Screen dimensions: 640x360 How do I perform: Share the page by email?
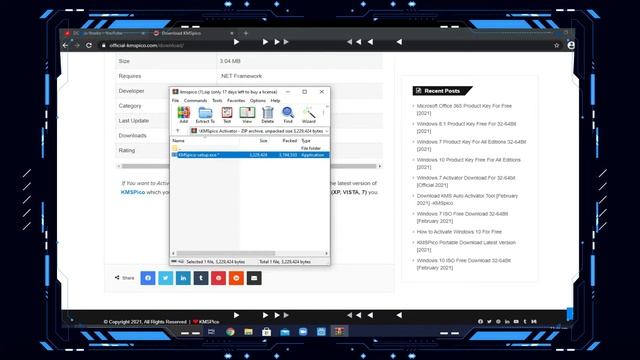254,278
